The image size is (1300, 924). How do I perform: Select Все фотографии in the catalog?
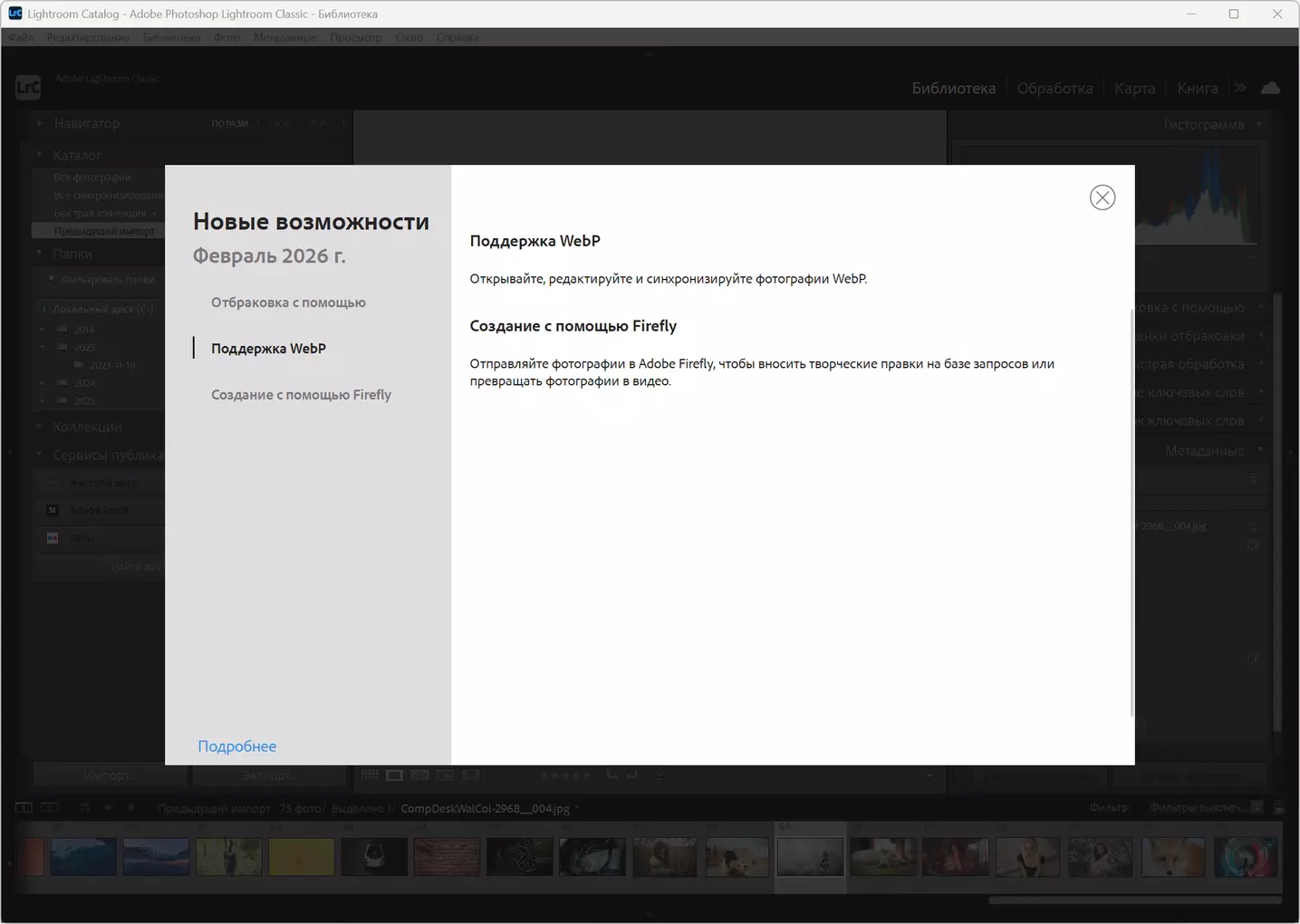[92, 178]
